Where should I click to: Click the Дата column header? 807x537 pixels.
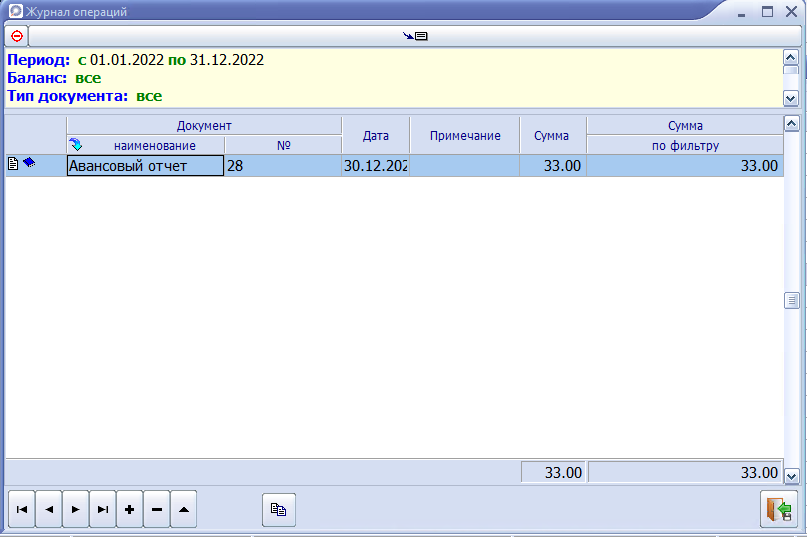pyautogui.click(x=375, y=135)
